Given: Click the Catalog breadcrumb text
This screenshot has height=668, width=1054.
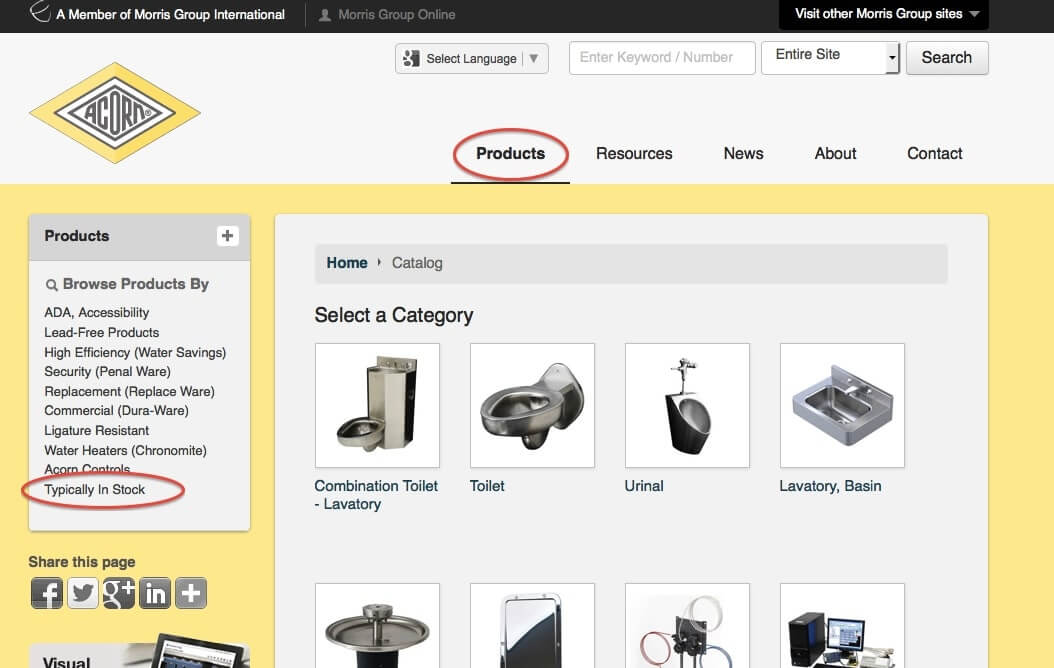Looking at the screenshot, I should (417, 263).
